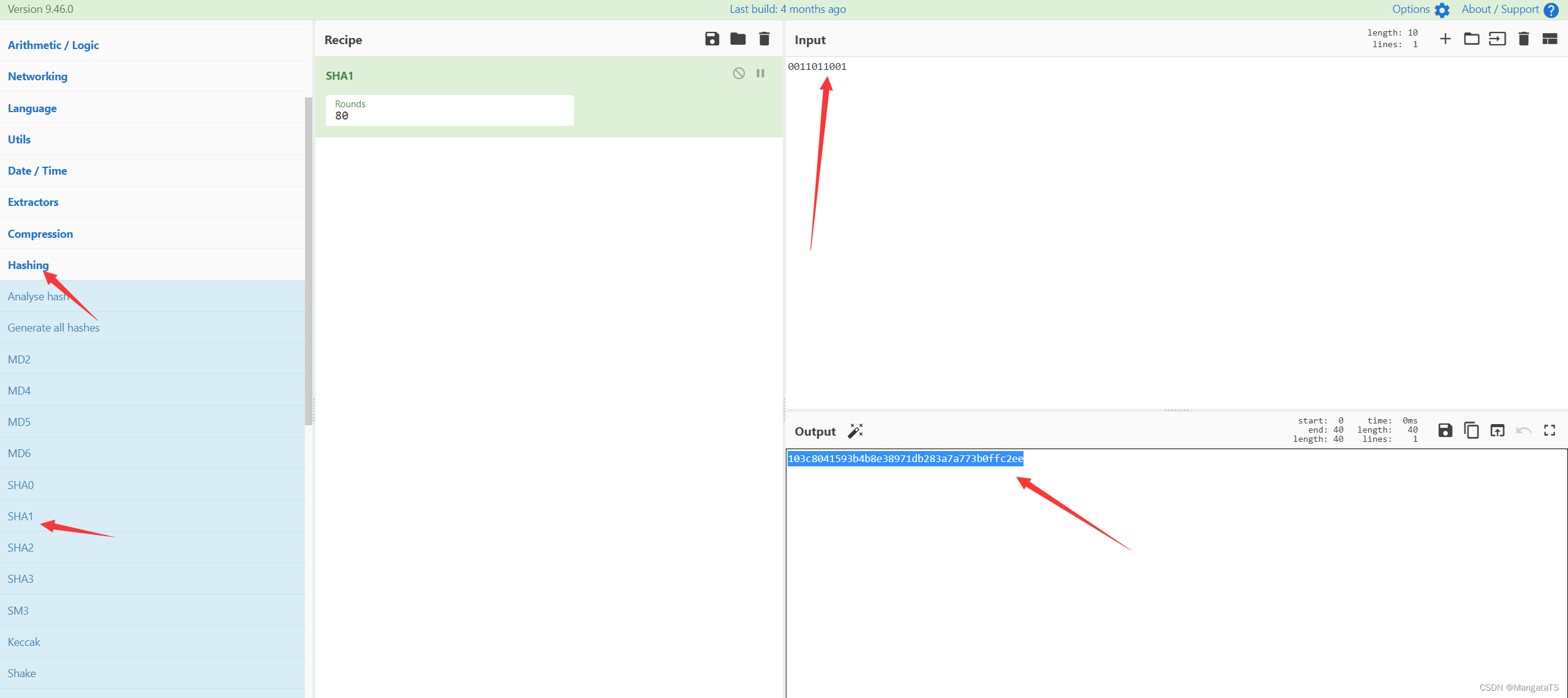The height and width of the screenshot is (698, 1568).
Task: Click the magic wand output icon
Action: [855, 430]
